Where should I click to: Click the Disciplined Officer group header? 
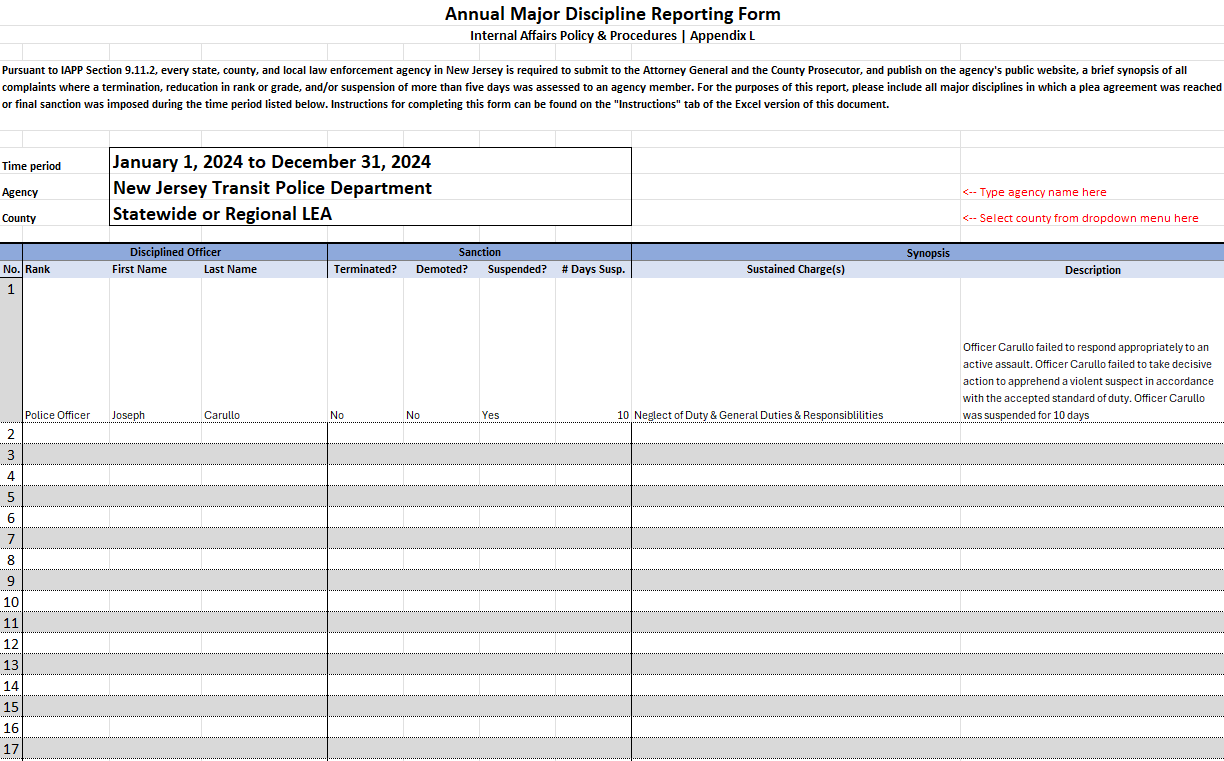(x=175, y=252)
